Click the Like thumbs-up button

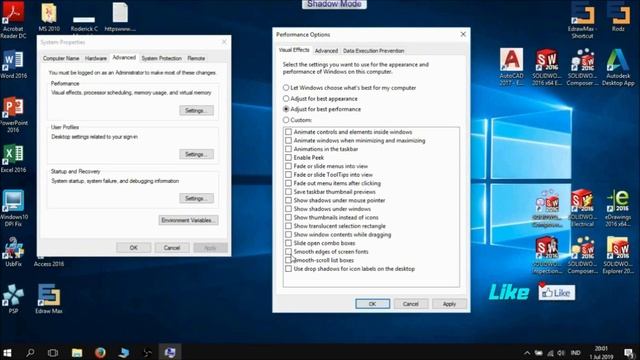click(557, 292)
